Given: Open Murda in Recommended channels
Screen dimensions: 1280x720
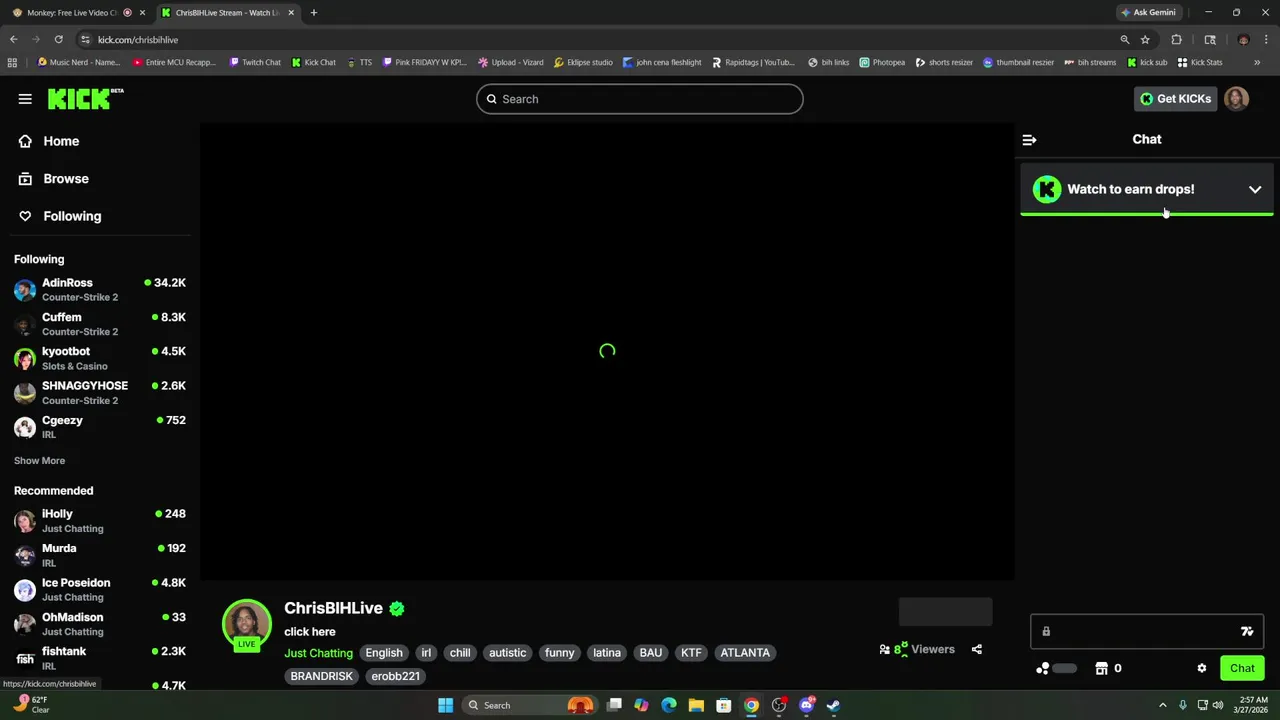Looking at the screenshot, I should click(100, 555).
